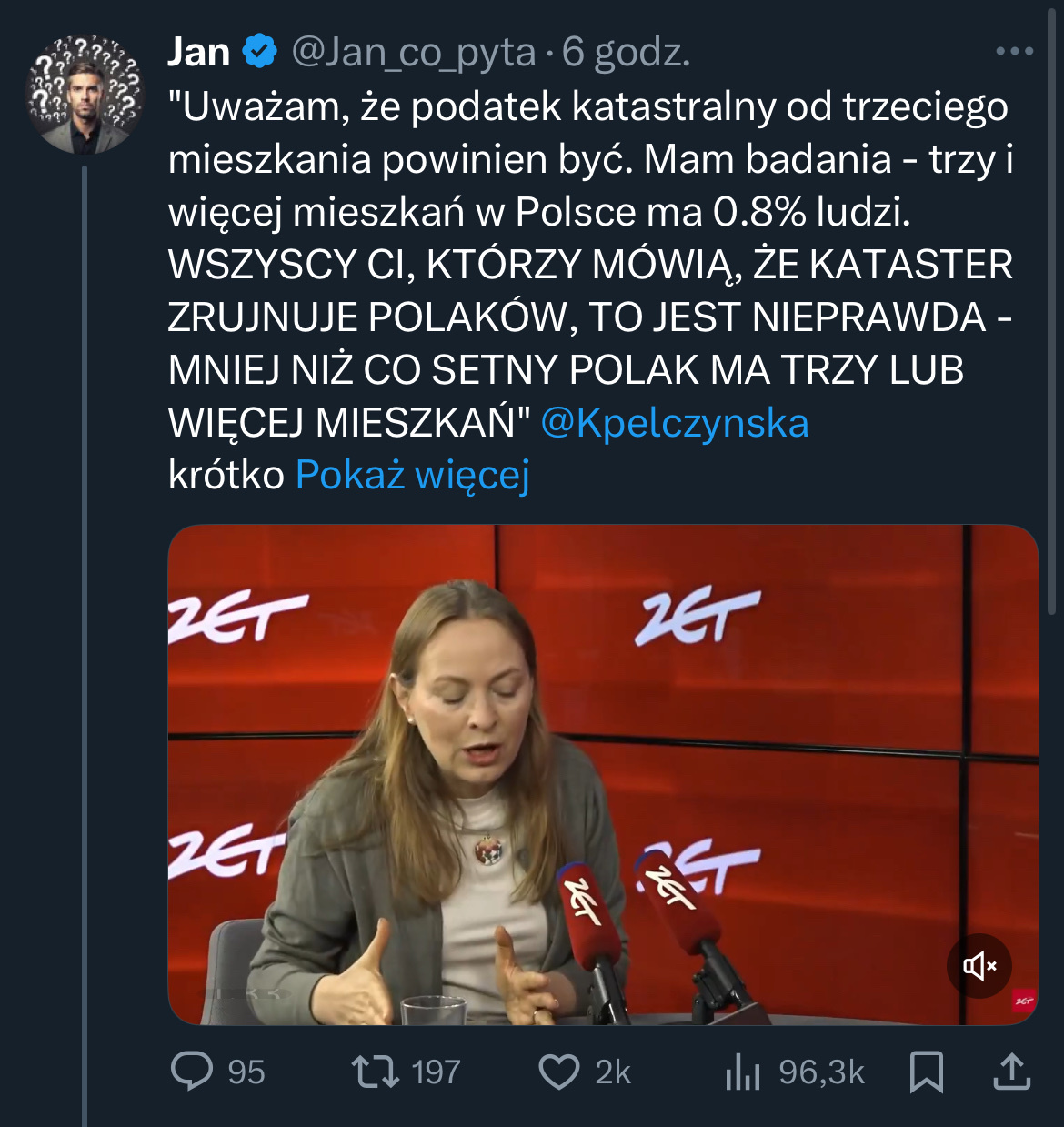Like the tweet with the heart icon
Viewport: 1064px width, 1127px height.
559,1072
